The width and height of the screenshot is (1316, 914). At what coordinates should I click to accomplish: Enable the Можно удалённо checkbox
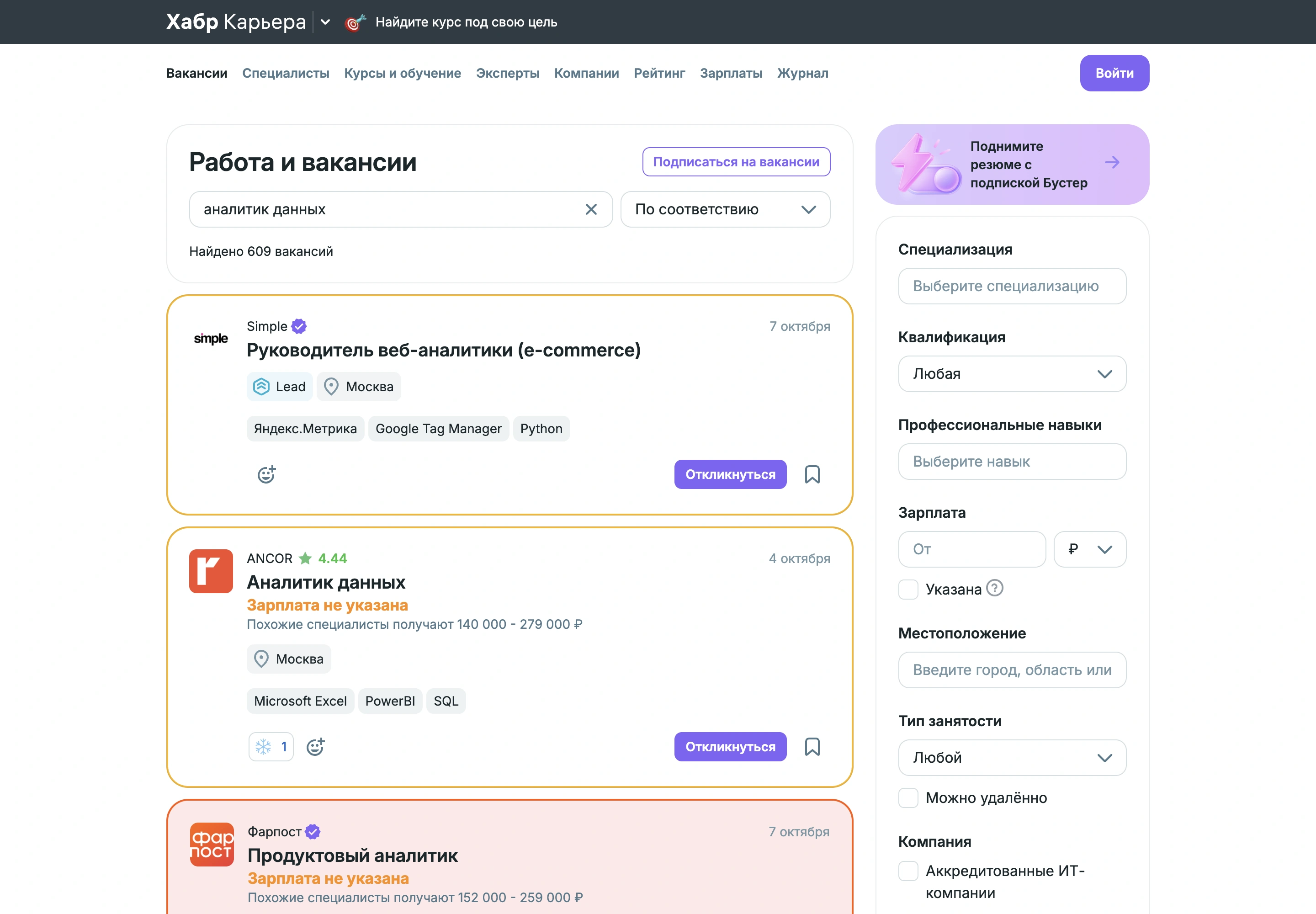click(x=908, y=798)
